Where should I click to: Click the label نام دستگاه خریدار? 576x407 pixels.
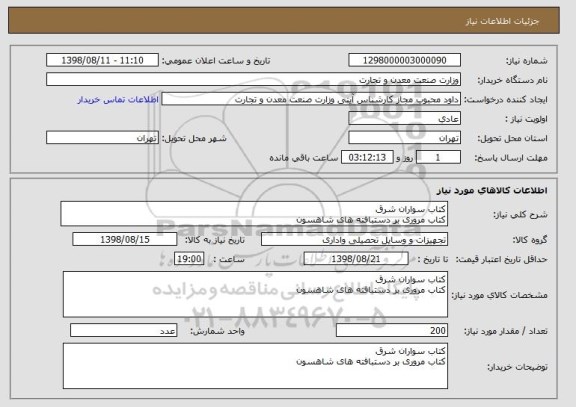point(513,80)
